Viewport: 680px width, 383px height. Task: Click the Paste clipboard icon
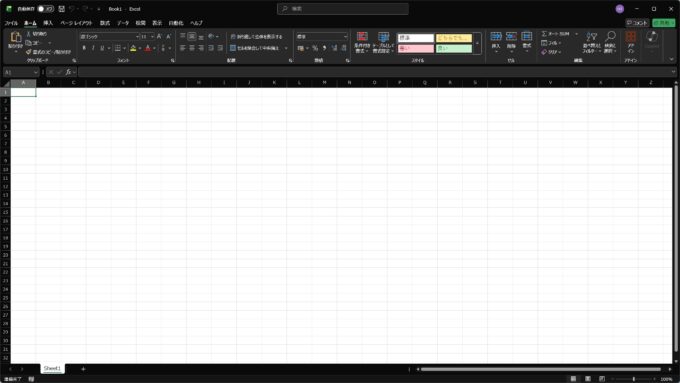pos(16,37)
